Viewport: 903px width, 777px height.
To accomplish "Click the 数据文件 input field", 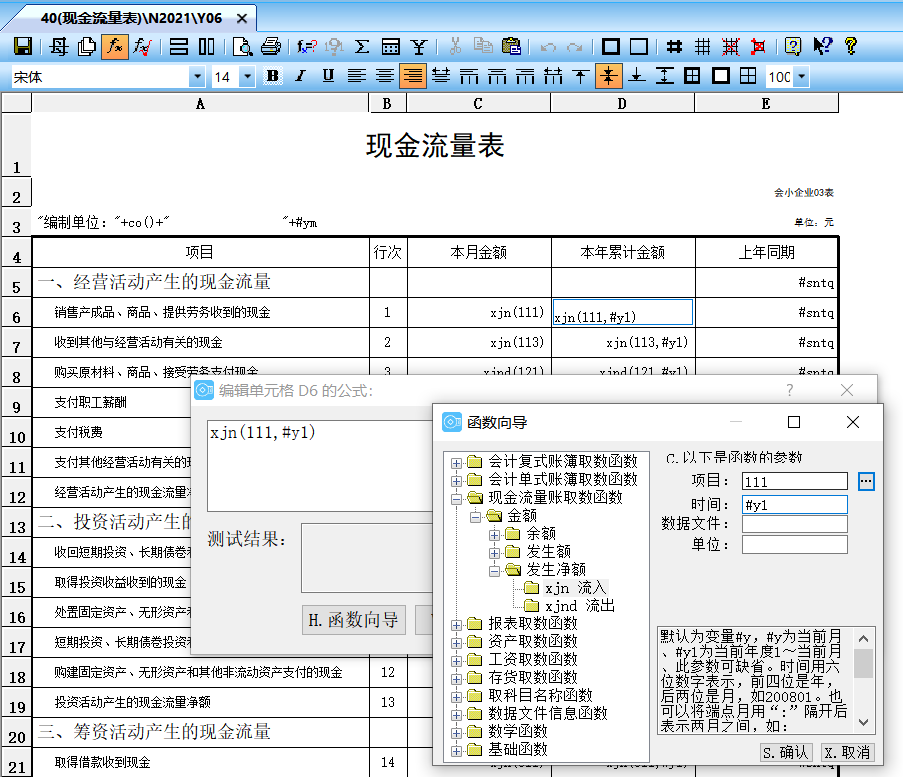I will point(794,524).
